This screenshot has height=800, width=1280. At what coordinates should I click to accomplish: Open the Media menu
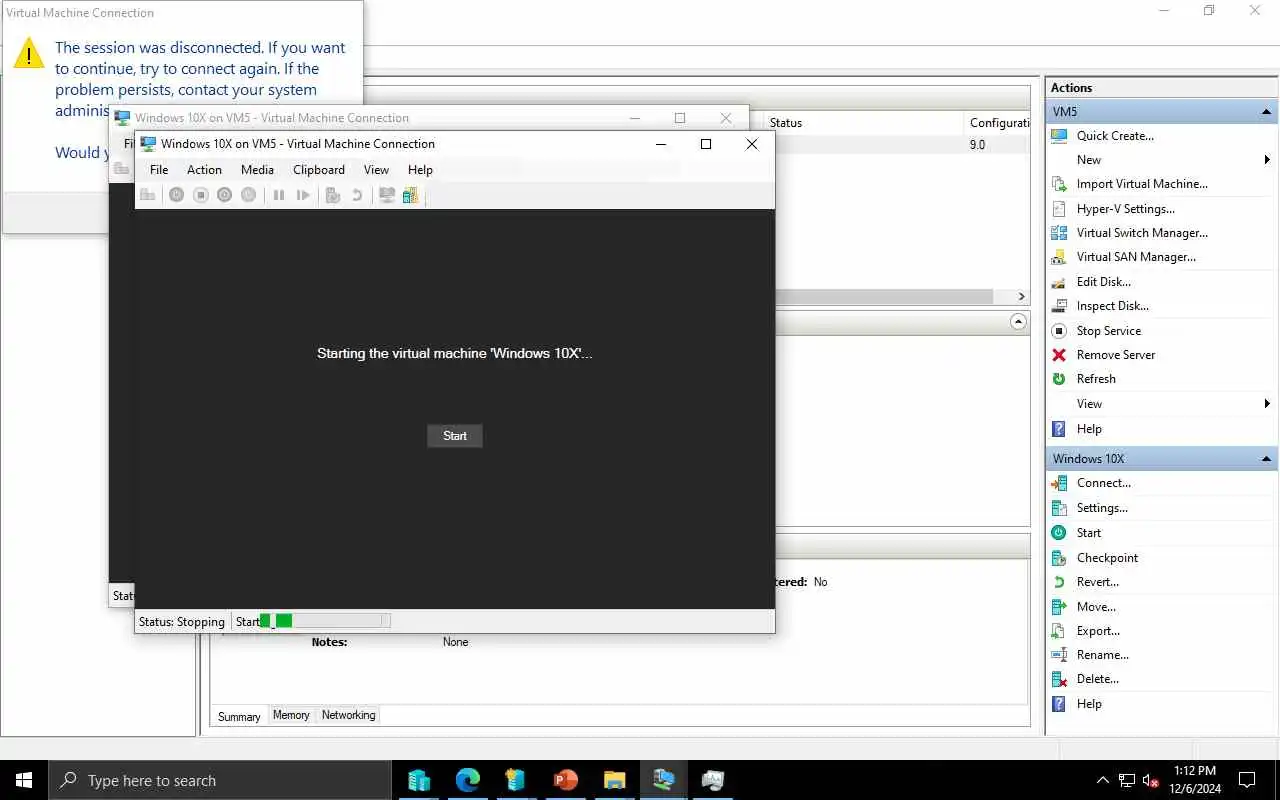pyautogui.click(x=257, y=170)
